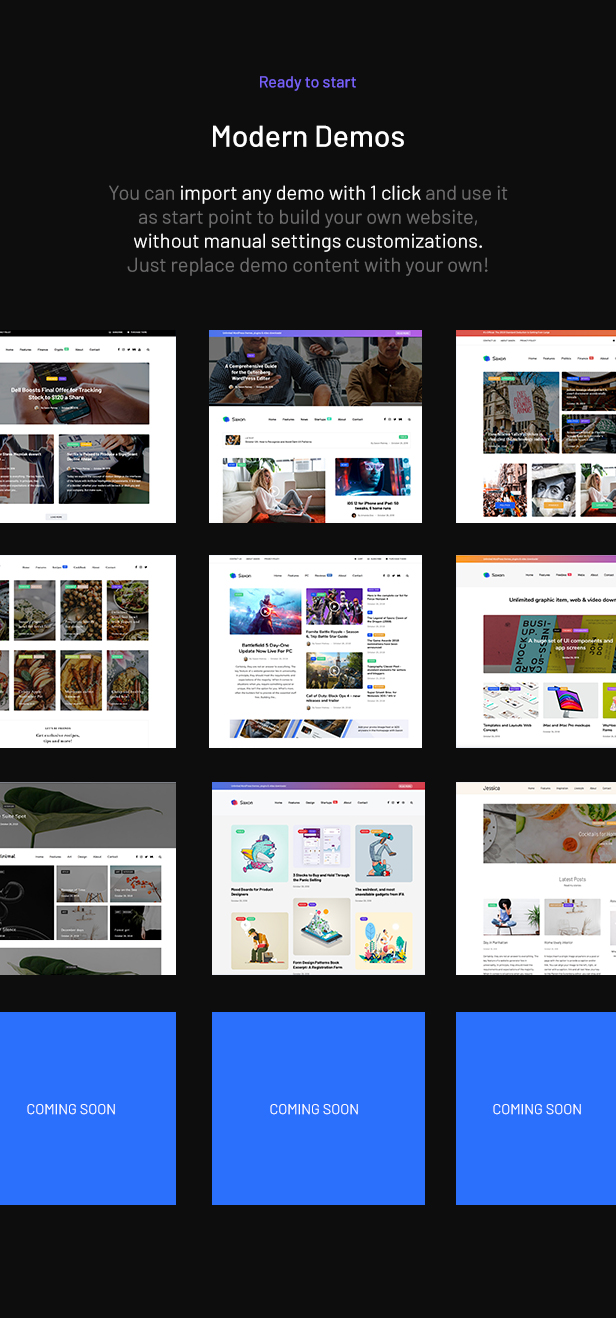616x1318 pixels.
Task: Click the Battlefield 5 Day-One Update headline
Action: tap(265, 649)
